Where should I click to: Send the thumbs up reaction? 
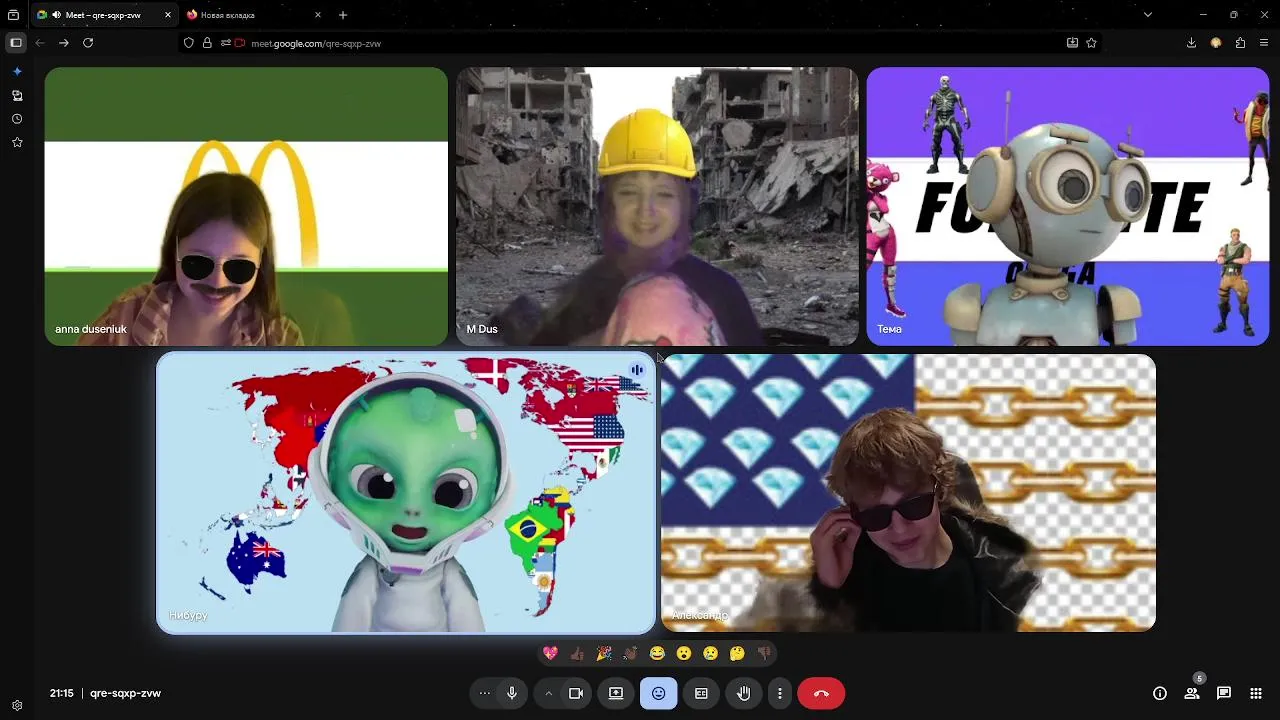point(577,653)
